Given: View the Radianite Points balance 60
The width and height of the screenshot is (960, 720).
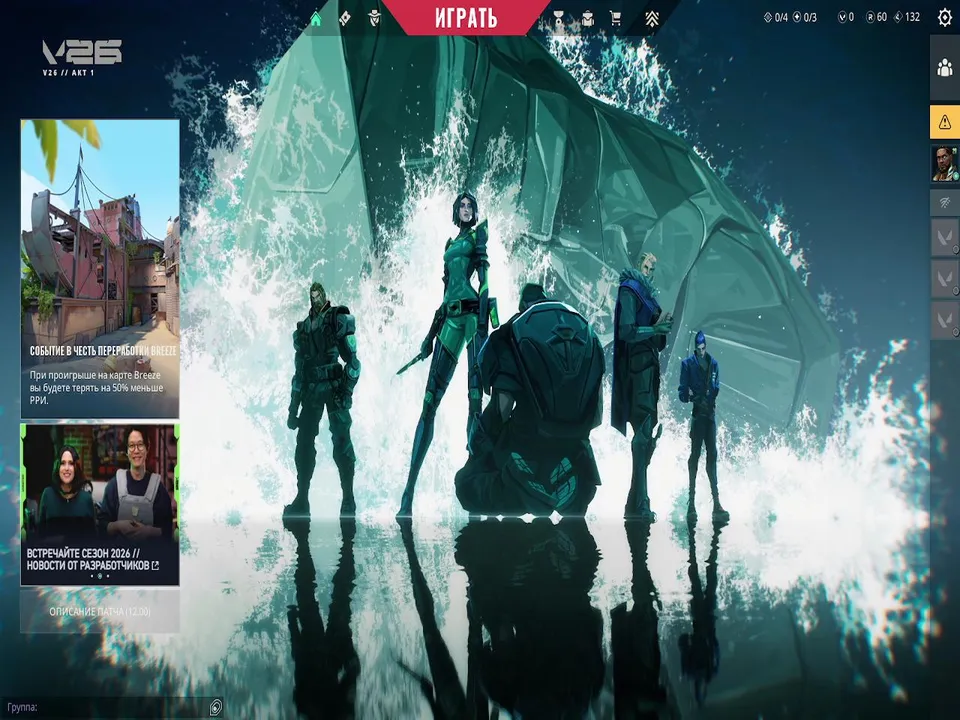Looking at the screenshot, I should (876, 17).
